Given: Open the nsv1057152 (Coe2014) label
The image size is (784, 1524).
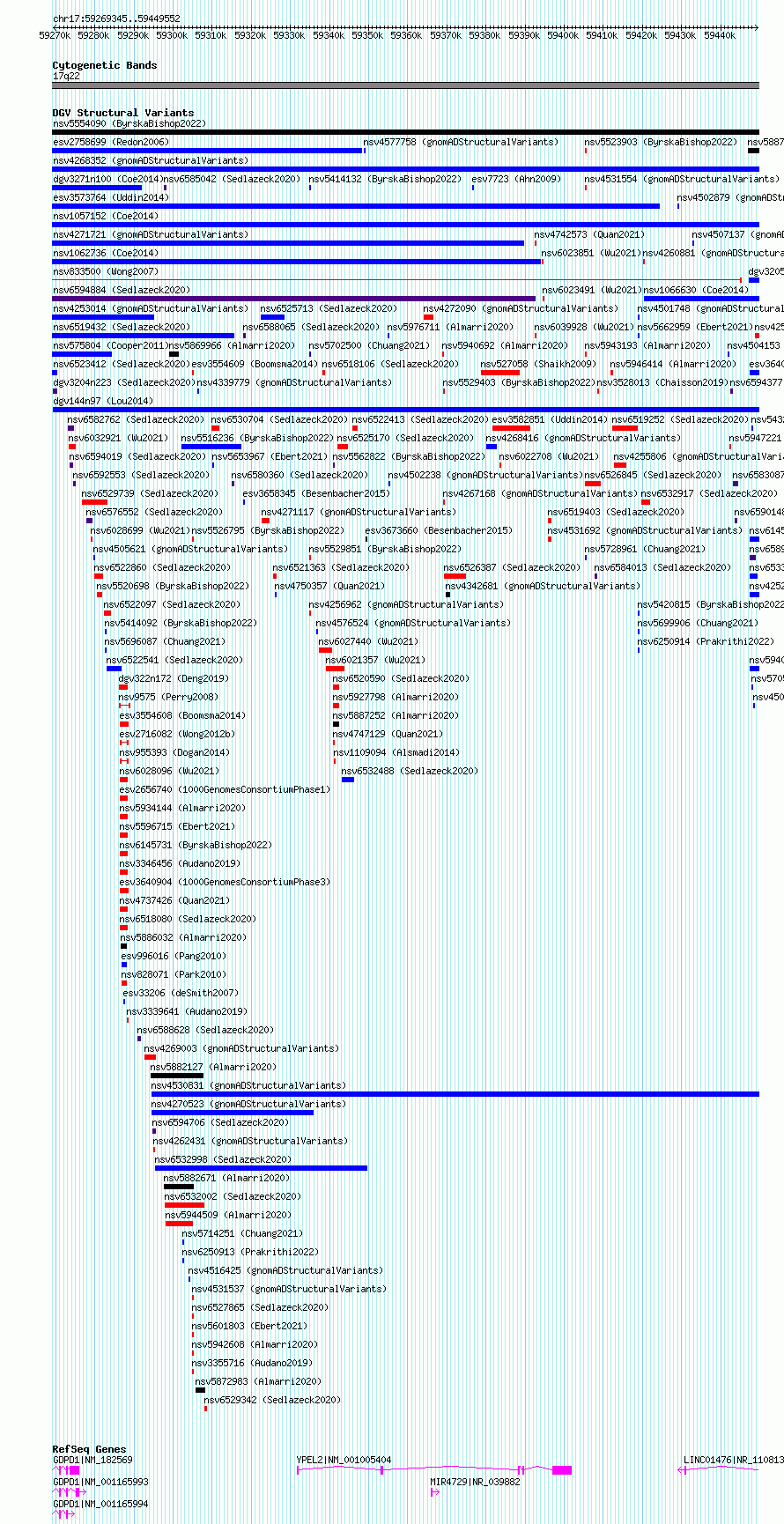Looking at the screenshot, I should coord(106,216).
